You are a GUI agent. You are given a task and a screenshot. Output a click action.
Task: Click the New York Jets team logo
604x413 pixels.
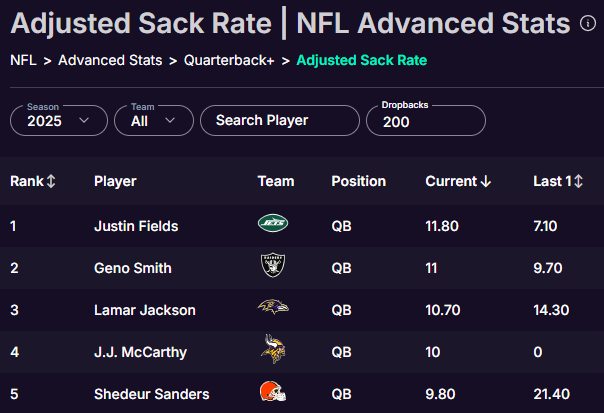(273, 223)
